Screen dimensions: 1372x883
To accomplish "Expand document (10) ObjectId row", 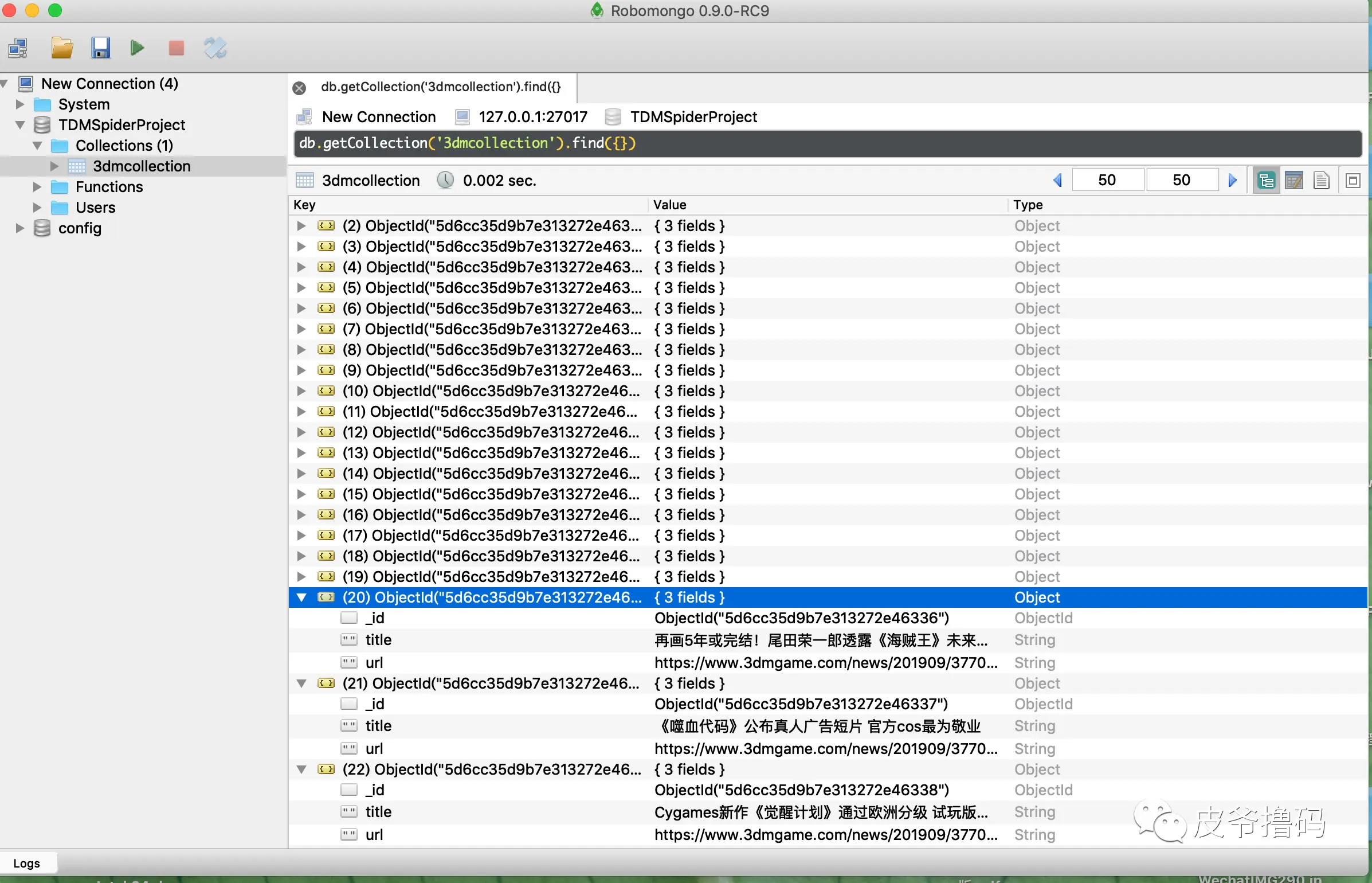I will click(x=301, y=391).
